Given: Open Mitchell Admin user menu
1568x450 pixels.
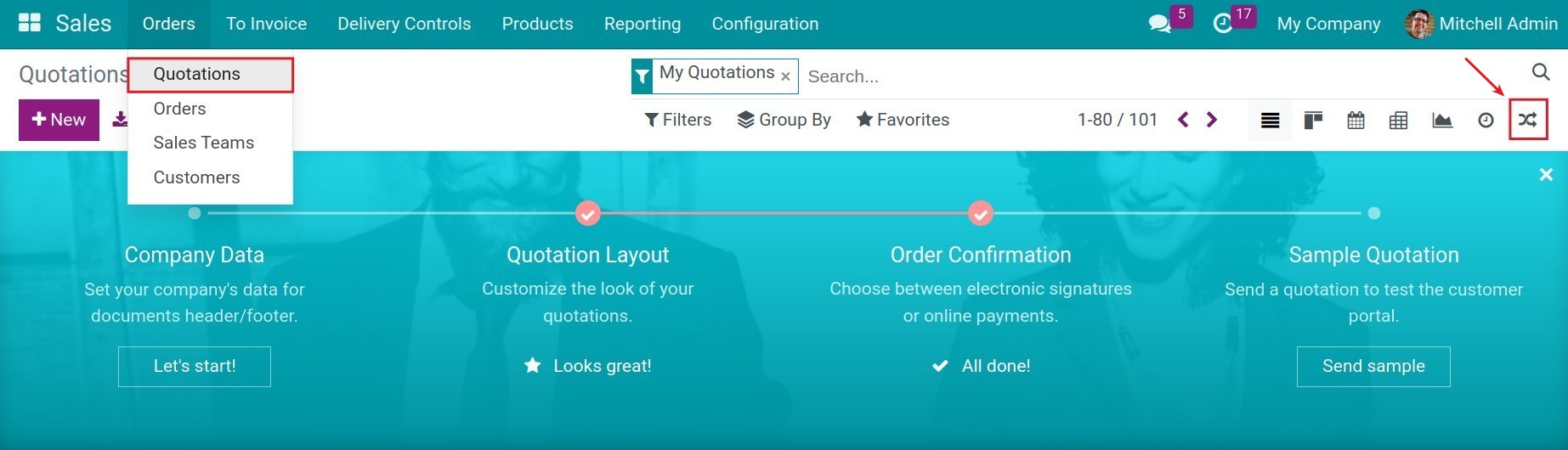Looking at the screenshot, I should coord(1481,24).
